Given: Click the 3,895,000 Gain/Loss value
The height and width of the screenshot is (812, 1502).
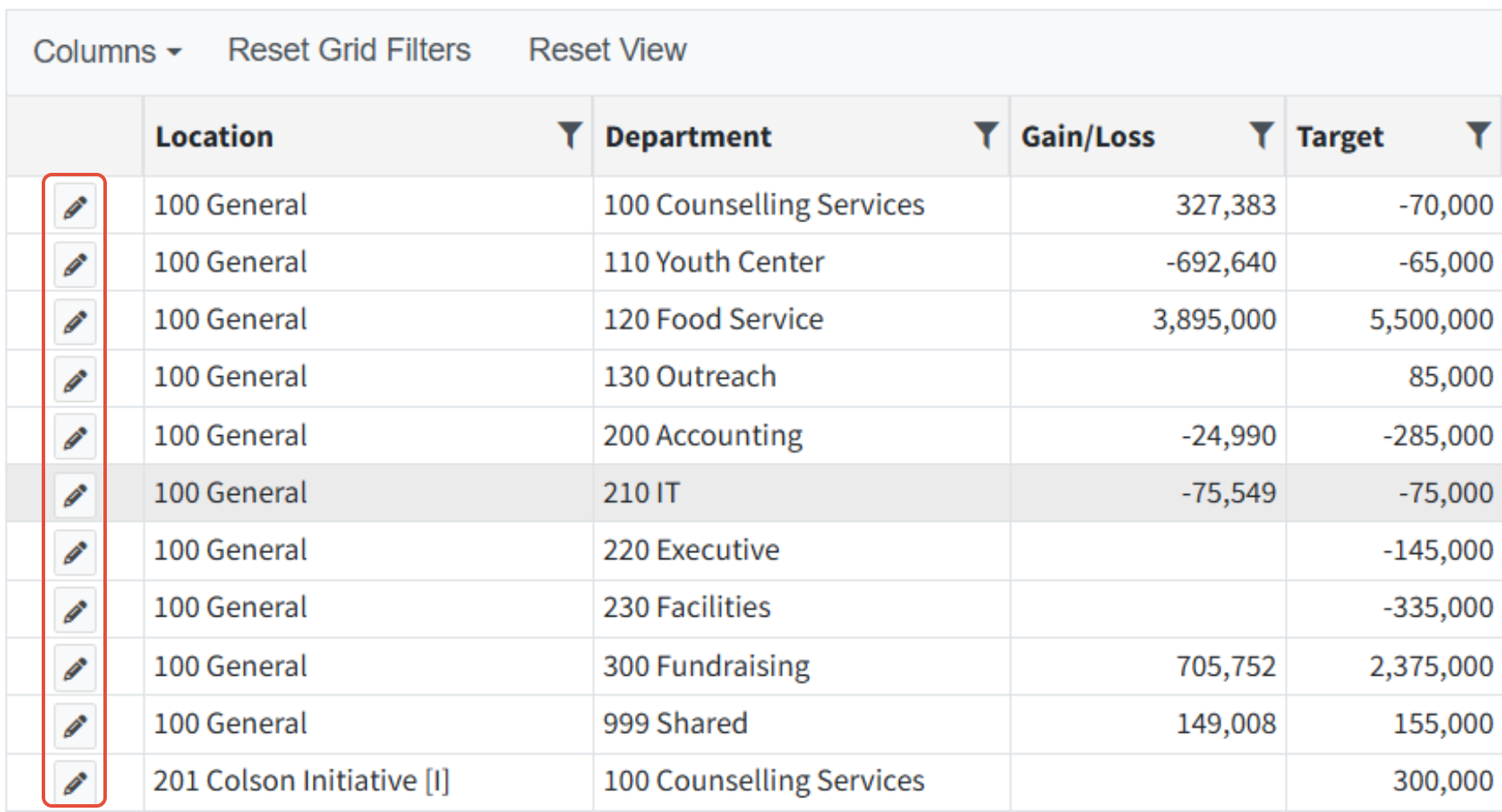Looking at the screenshot, I should tap(1214, 320).
